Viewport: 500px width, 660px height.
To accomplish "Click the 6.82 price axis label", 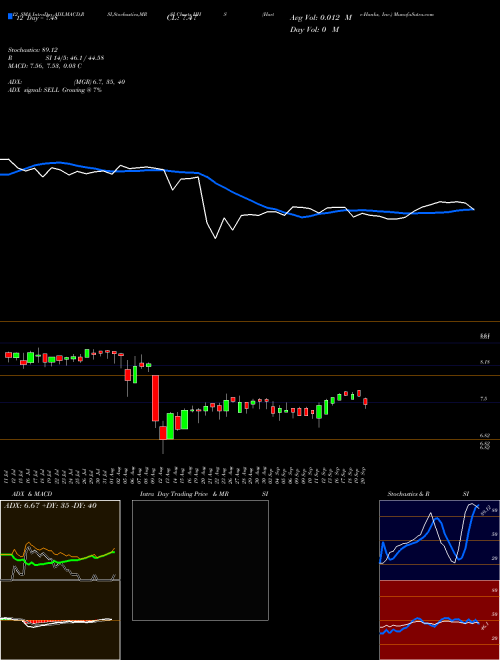I will [484, 436].
